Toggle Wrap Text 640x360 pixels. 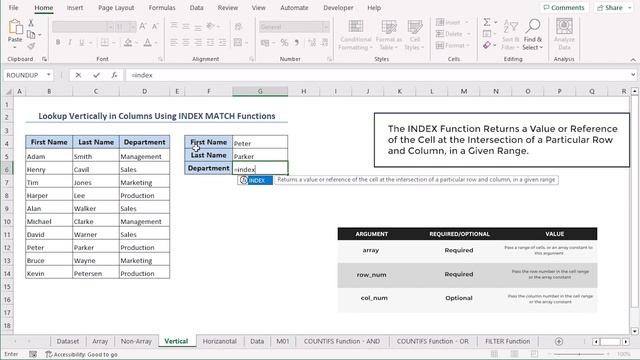click(x=238, y=27)
